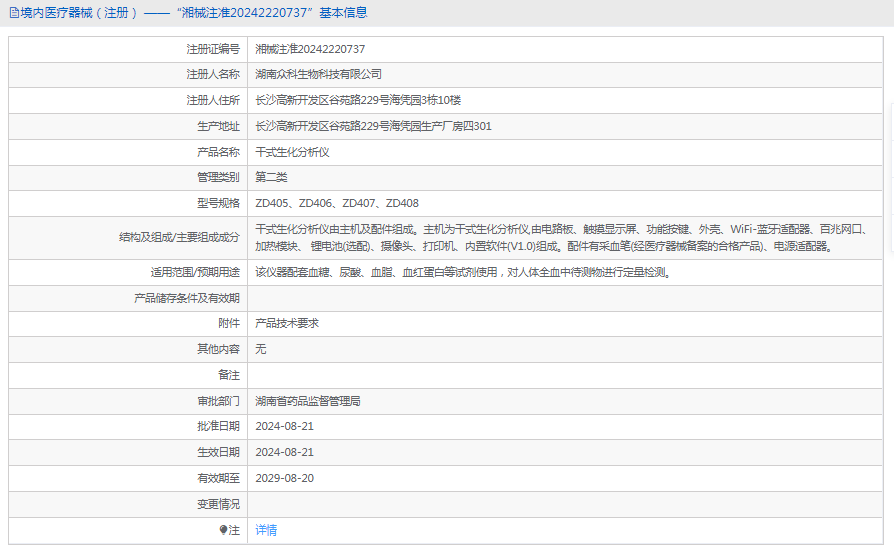894x550 pixels.
Task: Click the intended use text starting 该仪器配套血糖
Action: pos(464,272)
